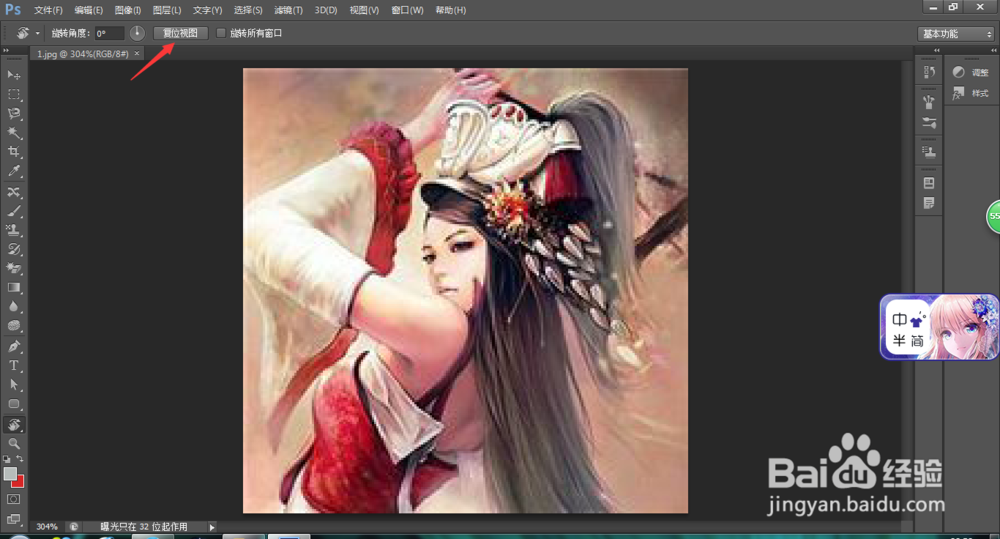This screenshot has width=1000, height=539.
Task: Click the rotation angle input field
Action: coord(109,33)
